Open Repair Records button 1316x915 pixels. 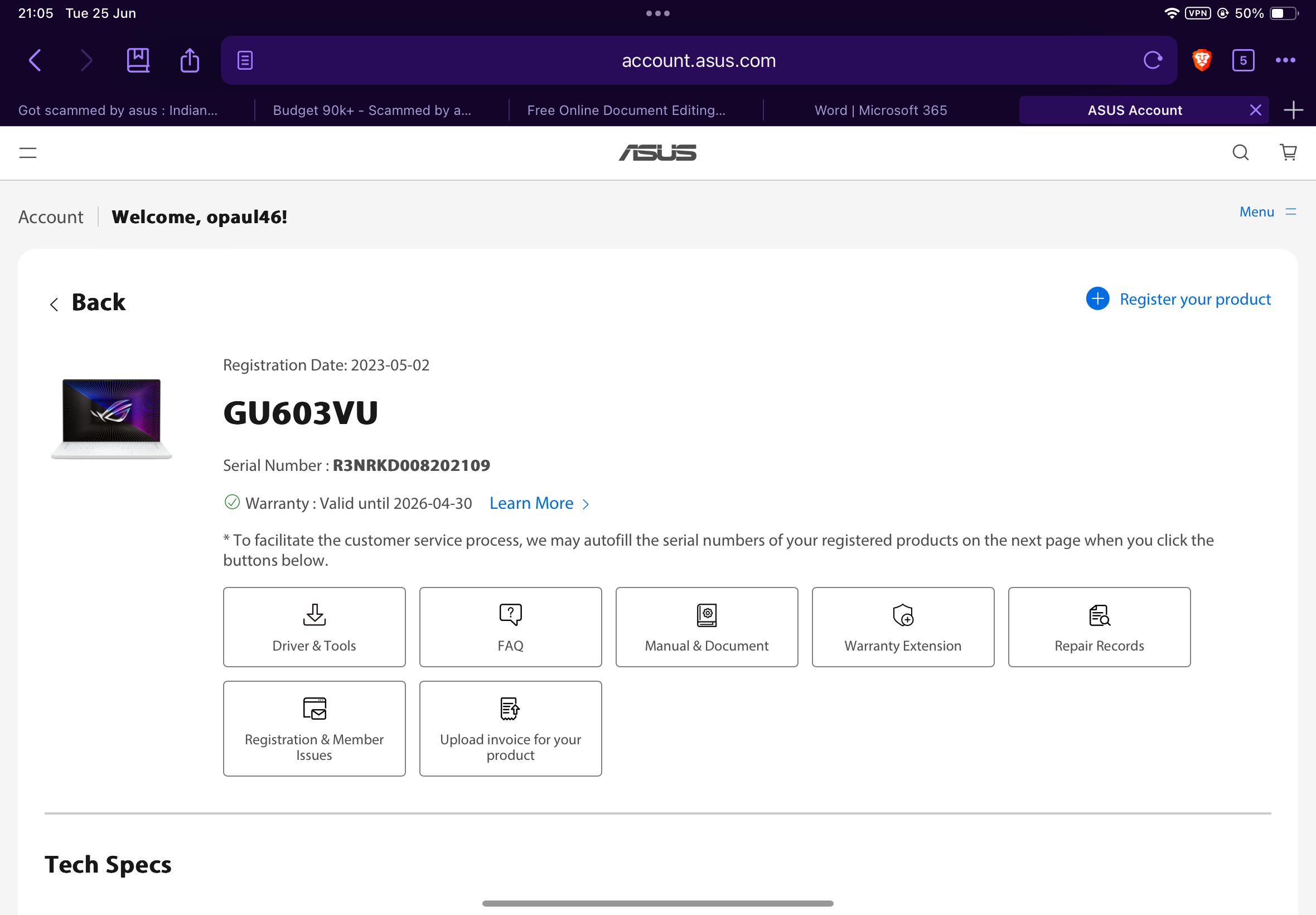pyautogui.click(x=1100, y=627)
